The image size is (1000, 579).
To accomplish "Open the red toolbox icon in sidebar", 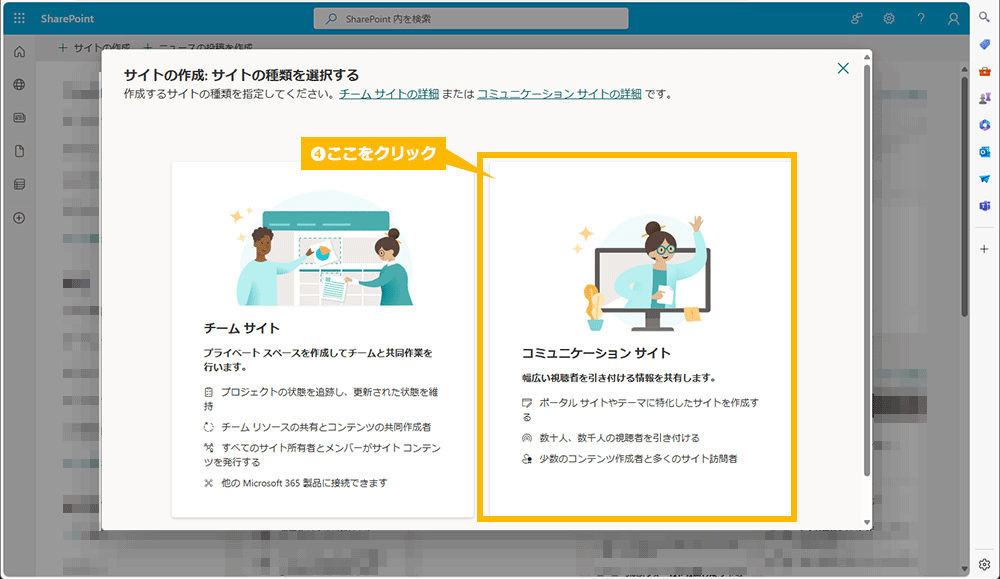I will [985, 71].
